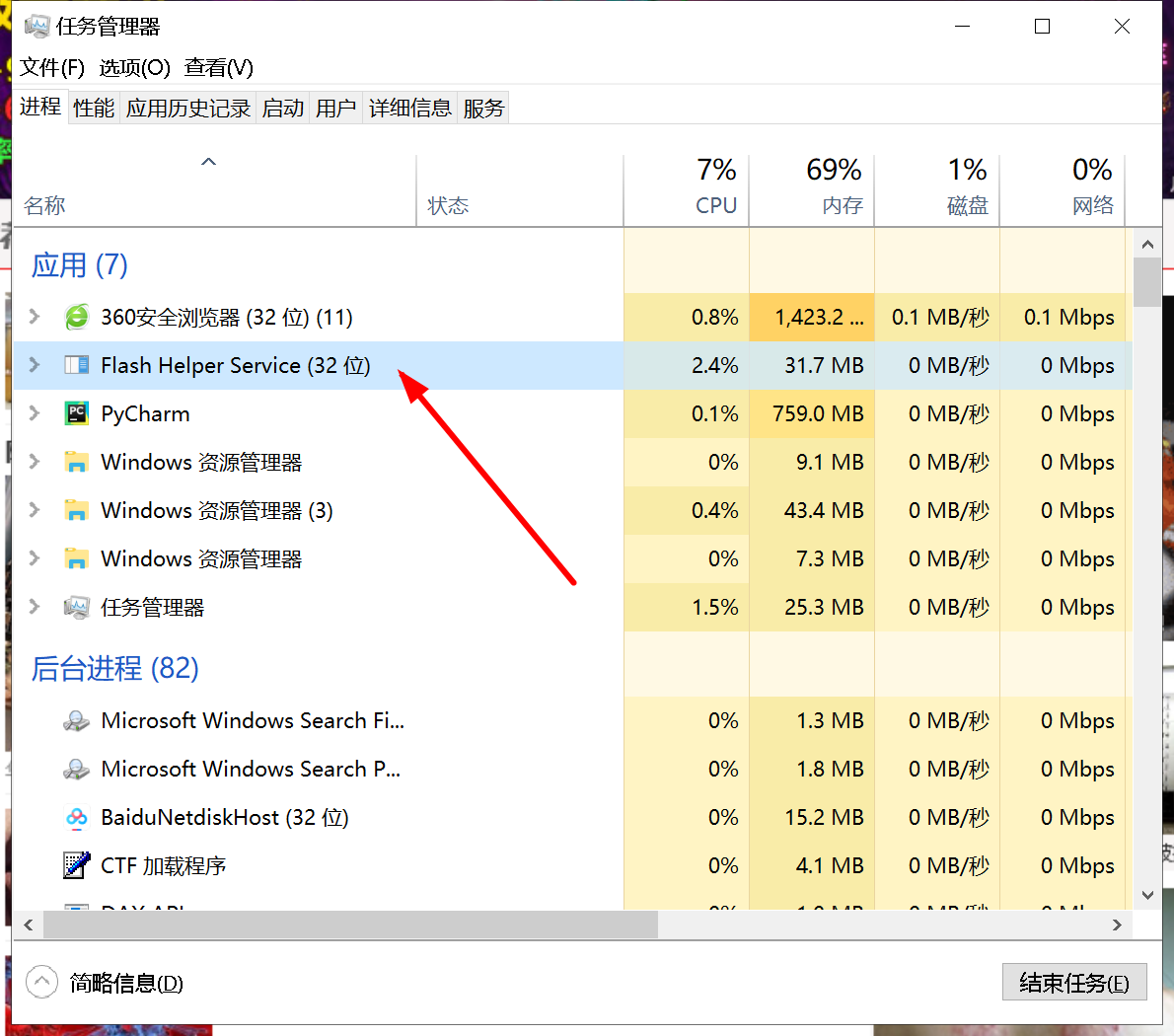Click the '0.1 Mbps' network cell
Viewport: 1174px width, 1036px height.
[x=1063, y=318]
